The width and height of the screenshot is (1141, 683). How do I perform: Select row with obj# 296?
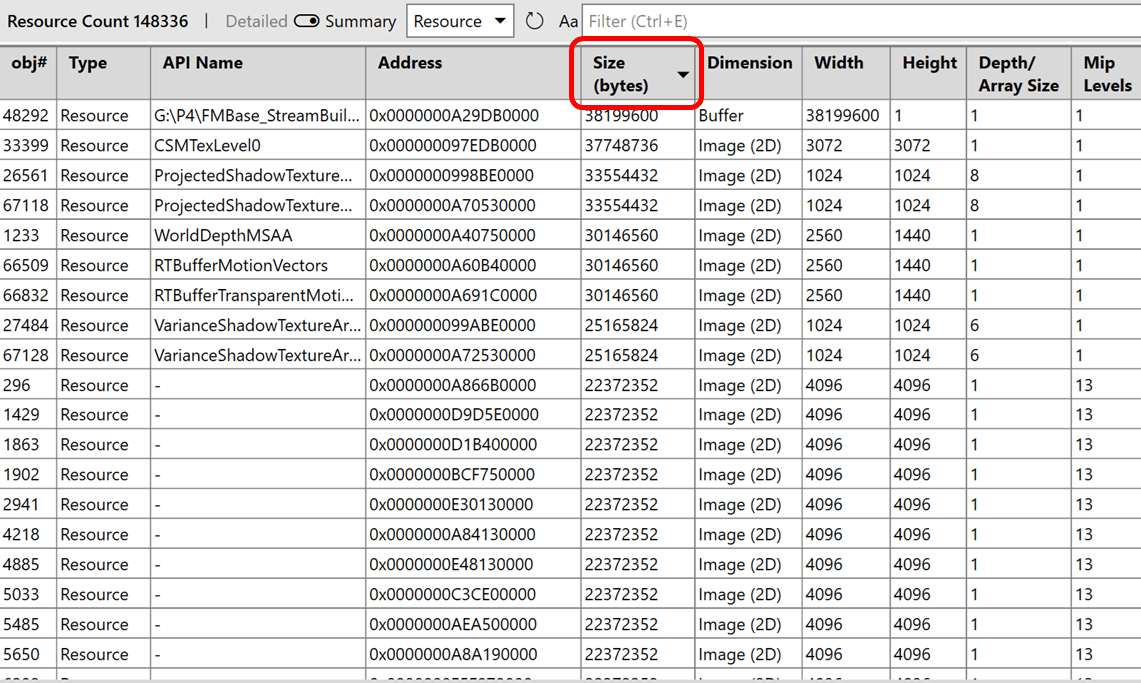[570, 385]
